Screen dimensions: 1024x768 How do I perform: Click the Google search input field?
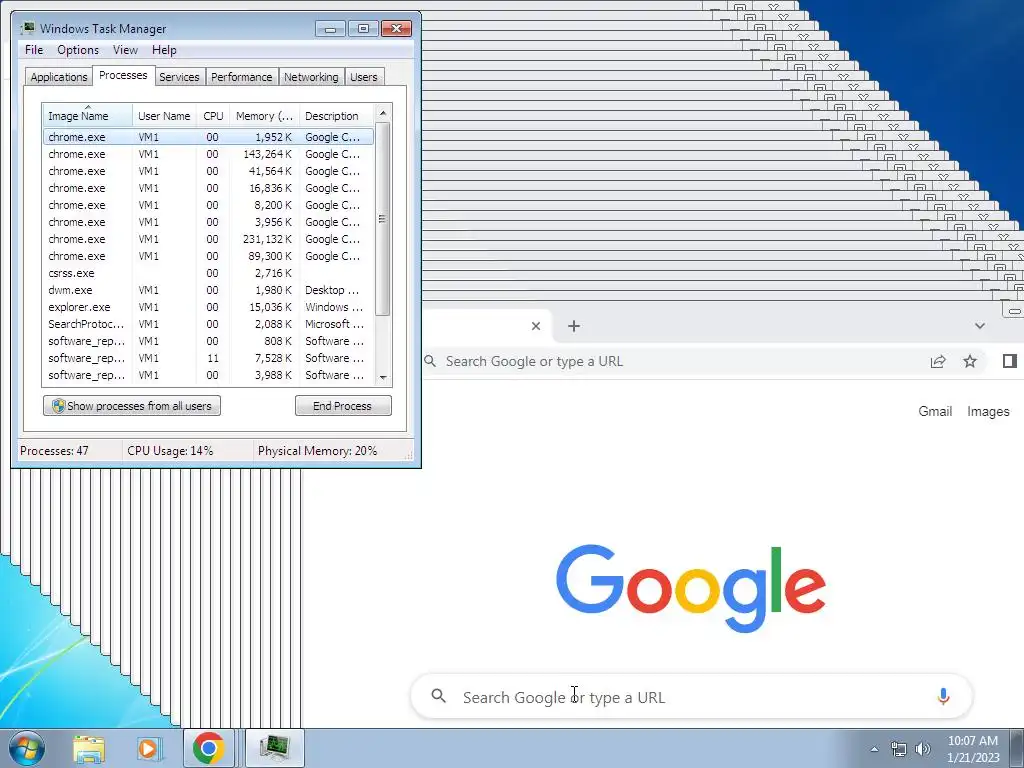click(x=692, y=697)
